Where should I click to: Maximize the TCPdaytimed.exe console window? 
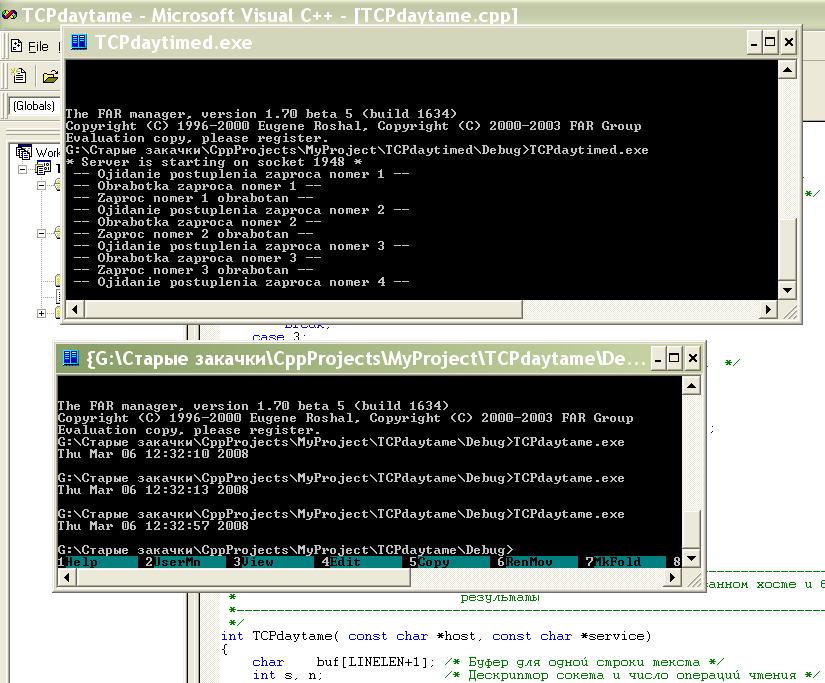pos(770,42)
